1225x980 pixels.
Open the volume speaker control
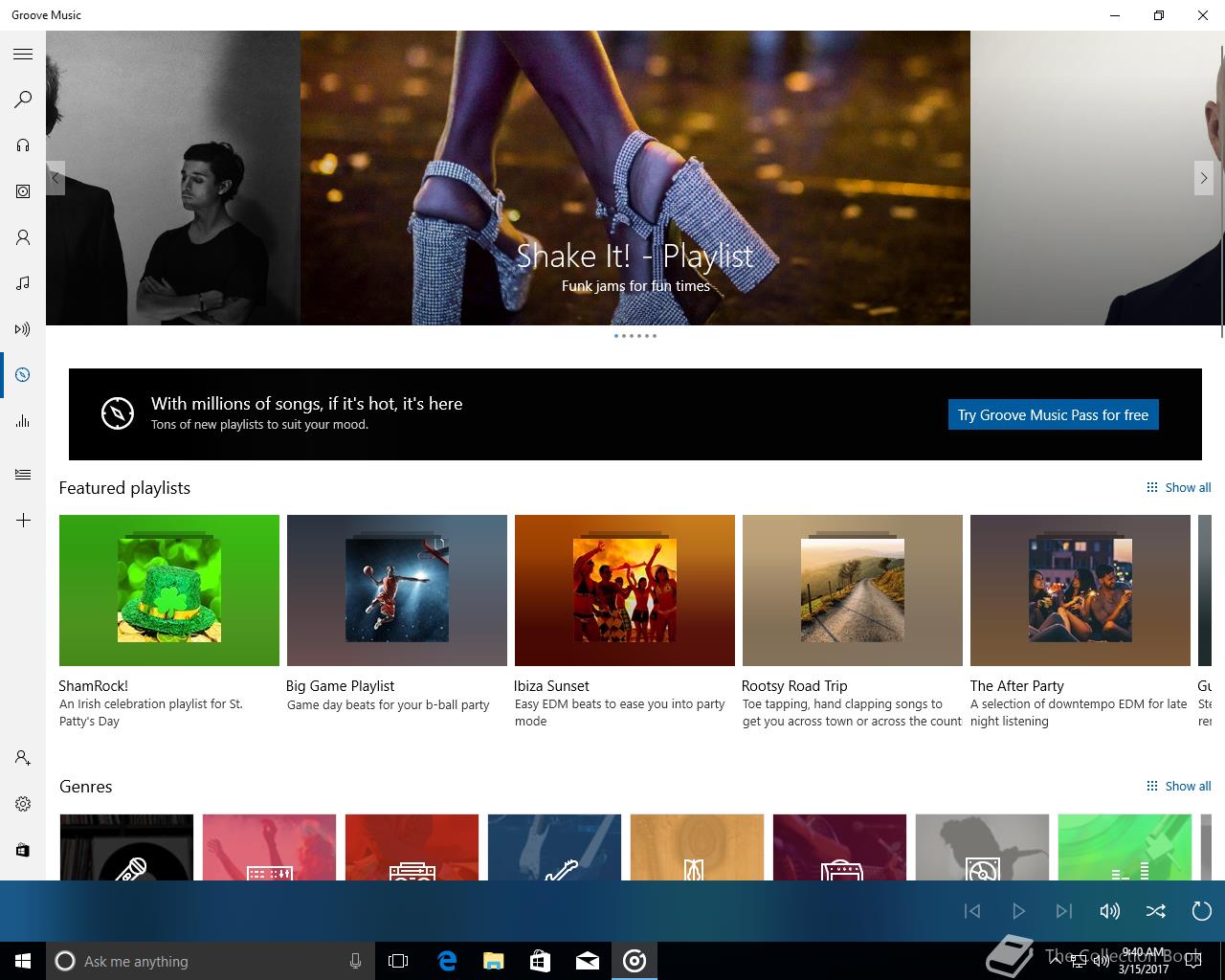[x=1110, y=911]
